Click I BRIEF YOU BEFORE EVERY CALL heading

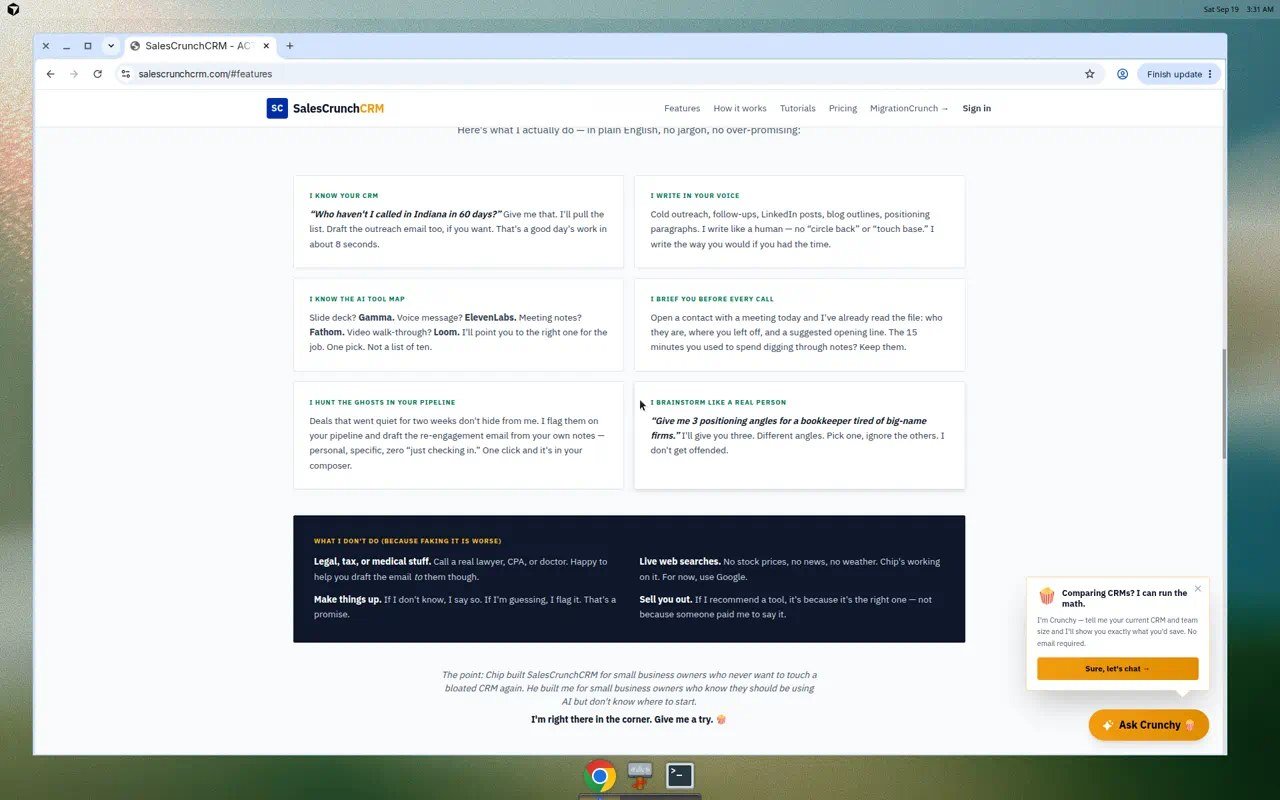point(712,299)
